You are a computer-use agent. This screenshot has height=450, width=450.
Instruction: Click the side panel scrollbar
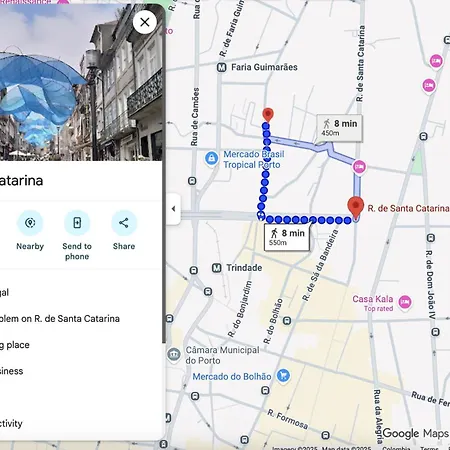[164, 173]
